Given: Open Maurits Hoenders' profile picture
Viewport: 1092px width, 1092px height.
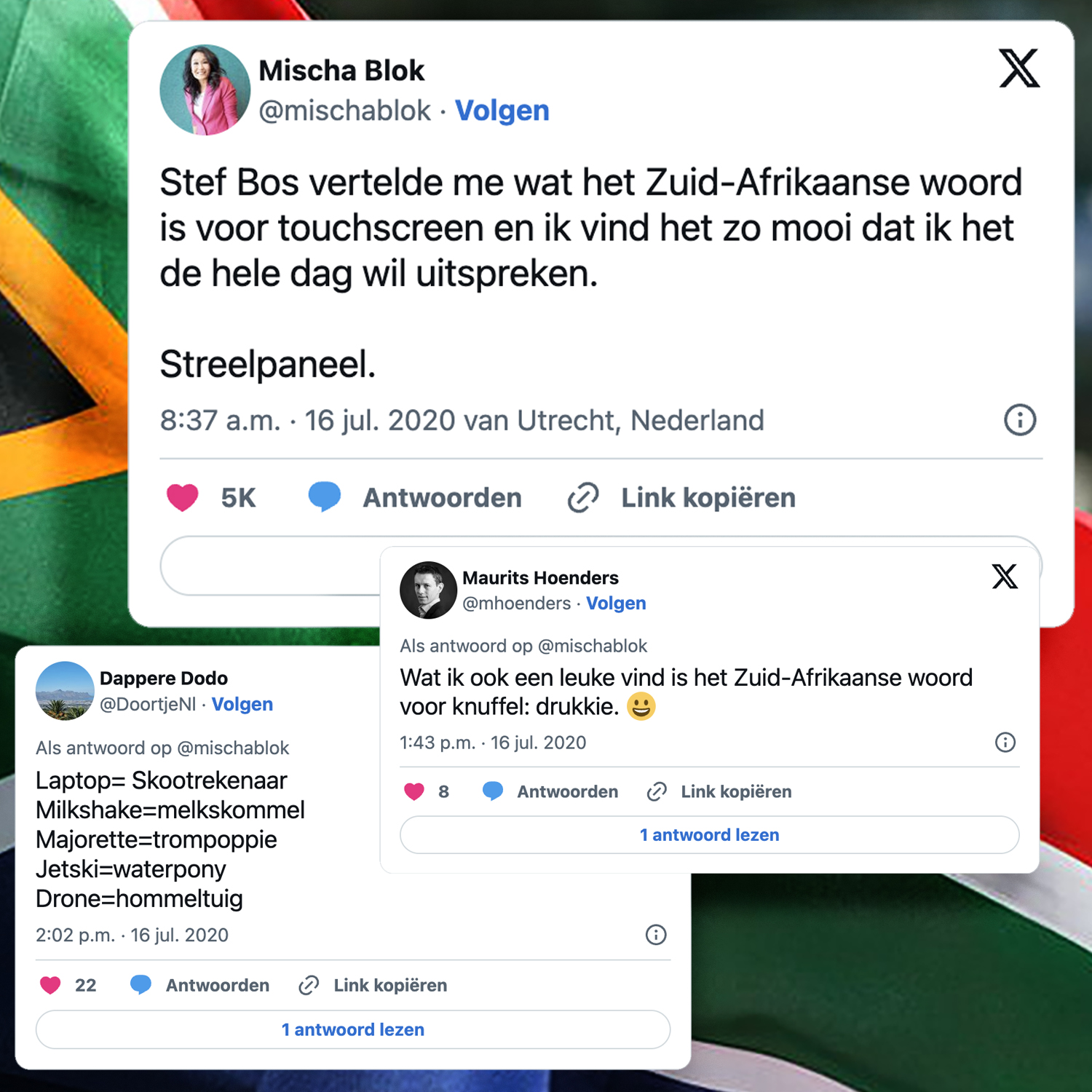Looking at the screenshot, I should tap(428, 590).
